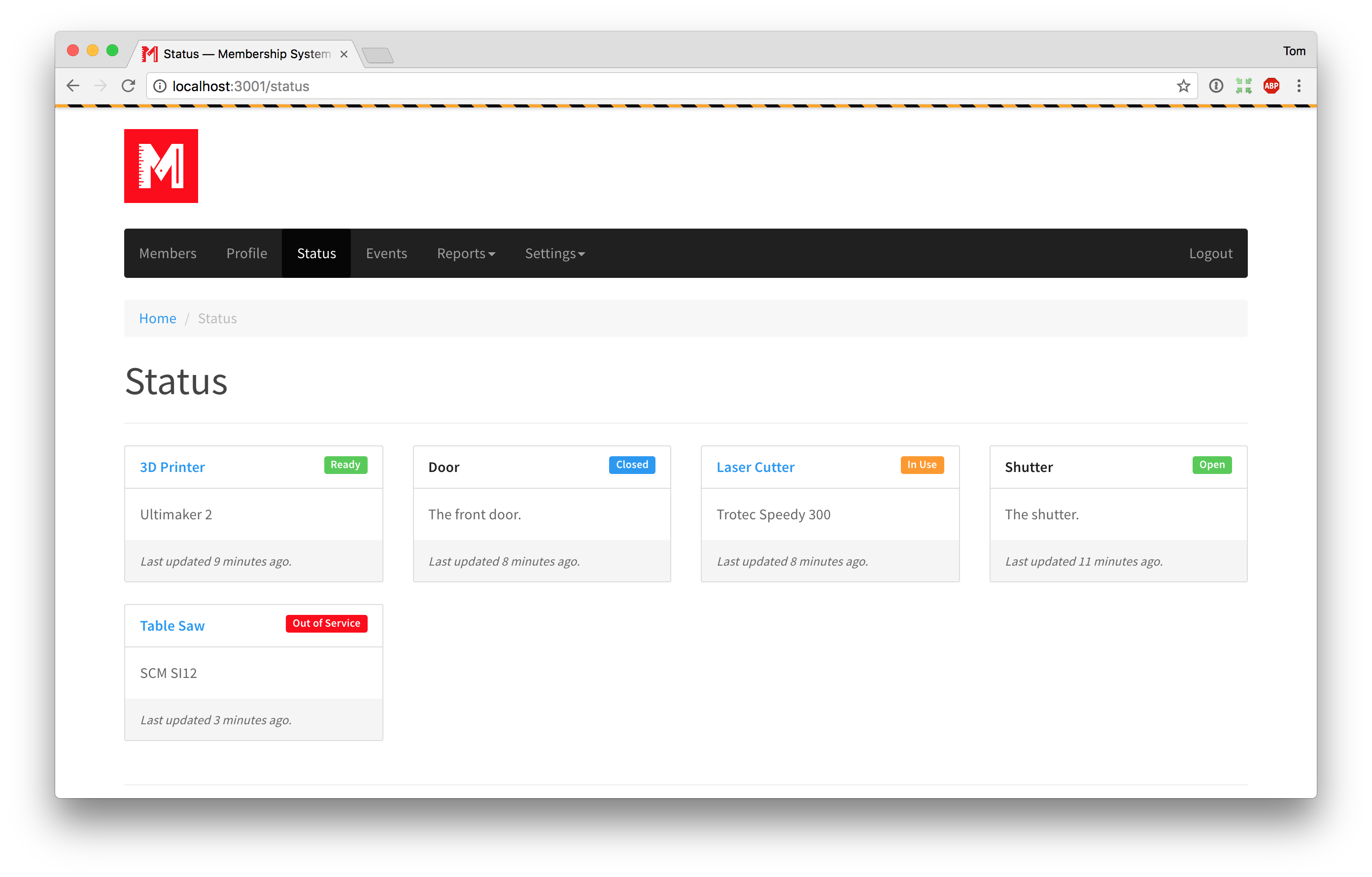This screenshot has width=1372, height=877.
Task: Click "Last updated 11 minutes ago." text
Action: [x=1083, y=562]
